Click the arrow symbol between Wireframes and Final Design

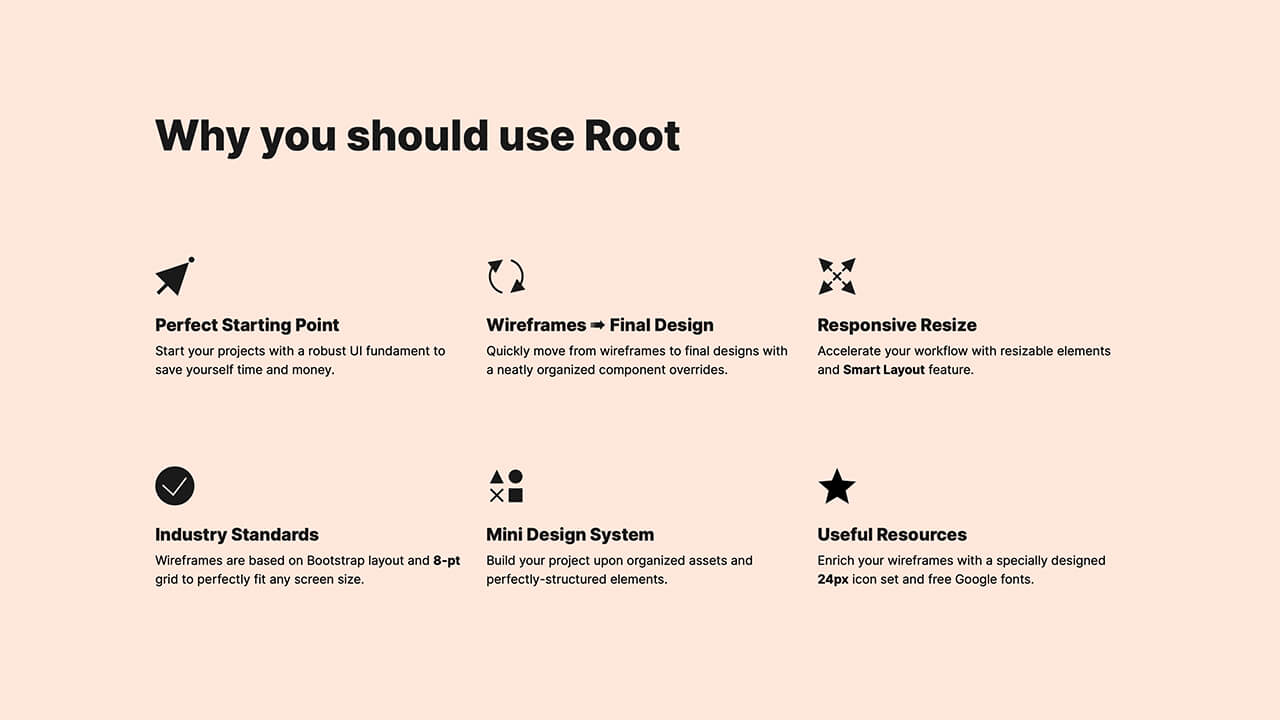click(x=598, y=325)
